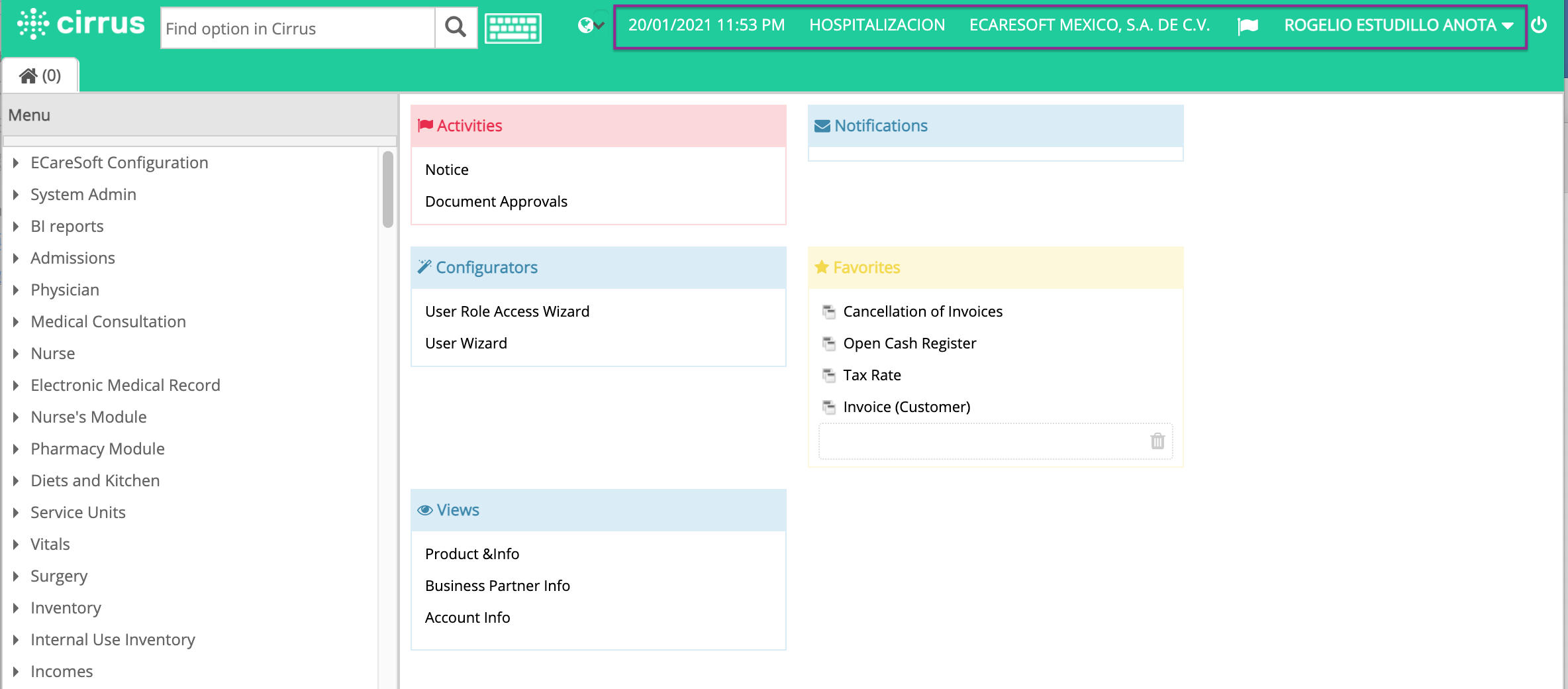Open the globe language selector
The width and height of the screenshot is (1568, 689).
coord(591,25)
